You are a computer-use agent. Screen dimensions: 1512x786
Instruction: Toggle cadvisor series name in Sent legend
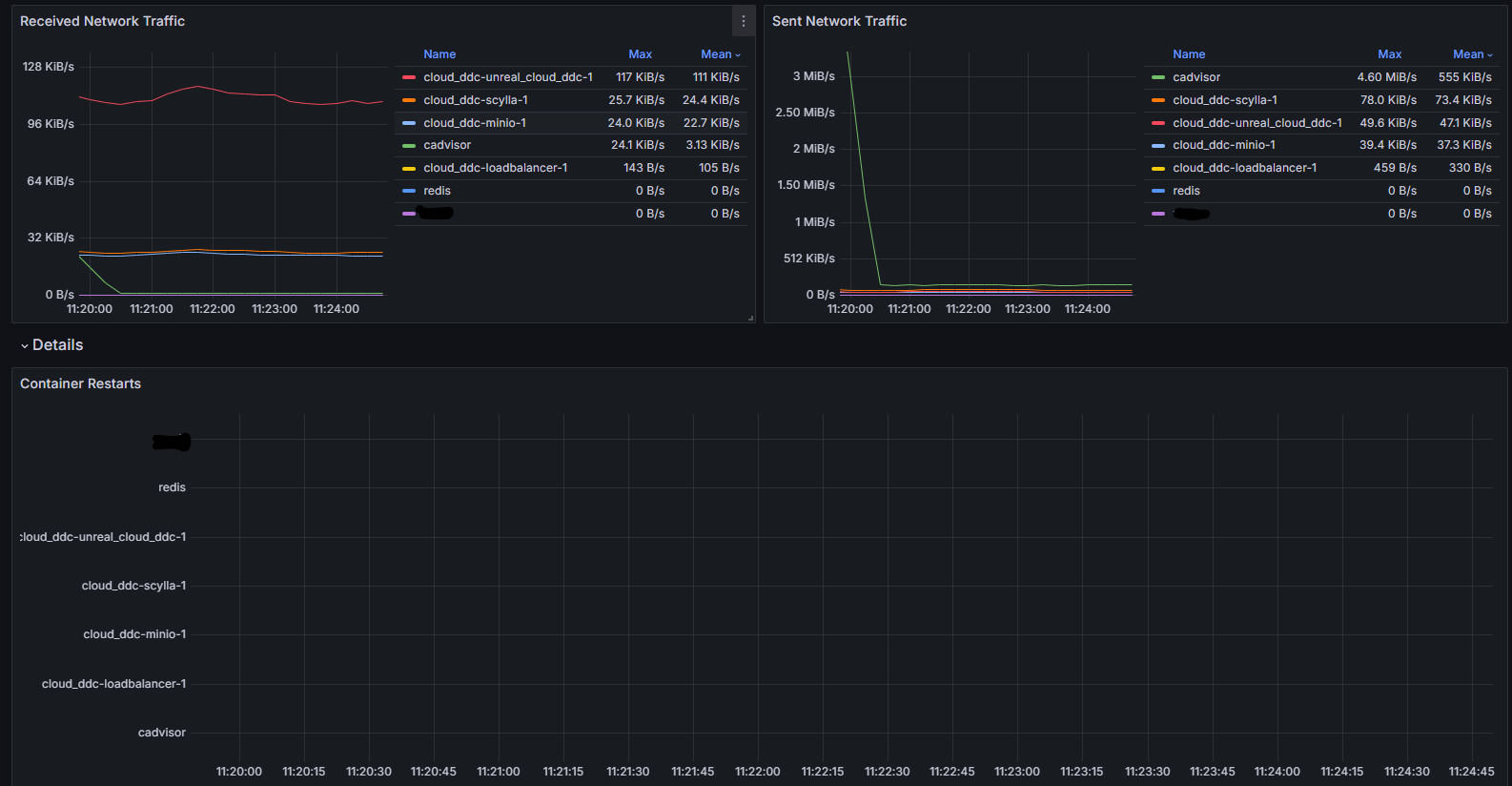click(1196, 77)
